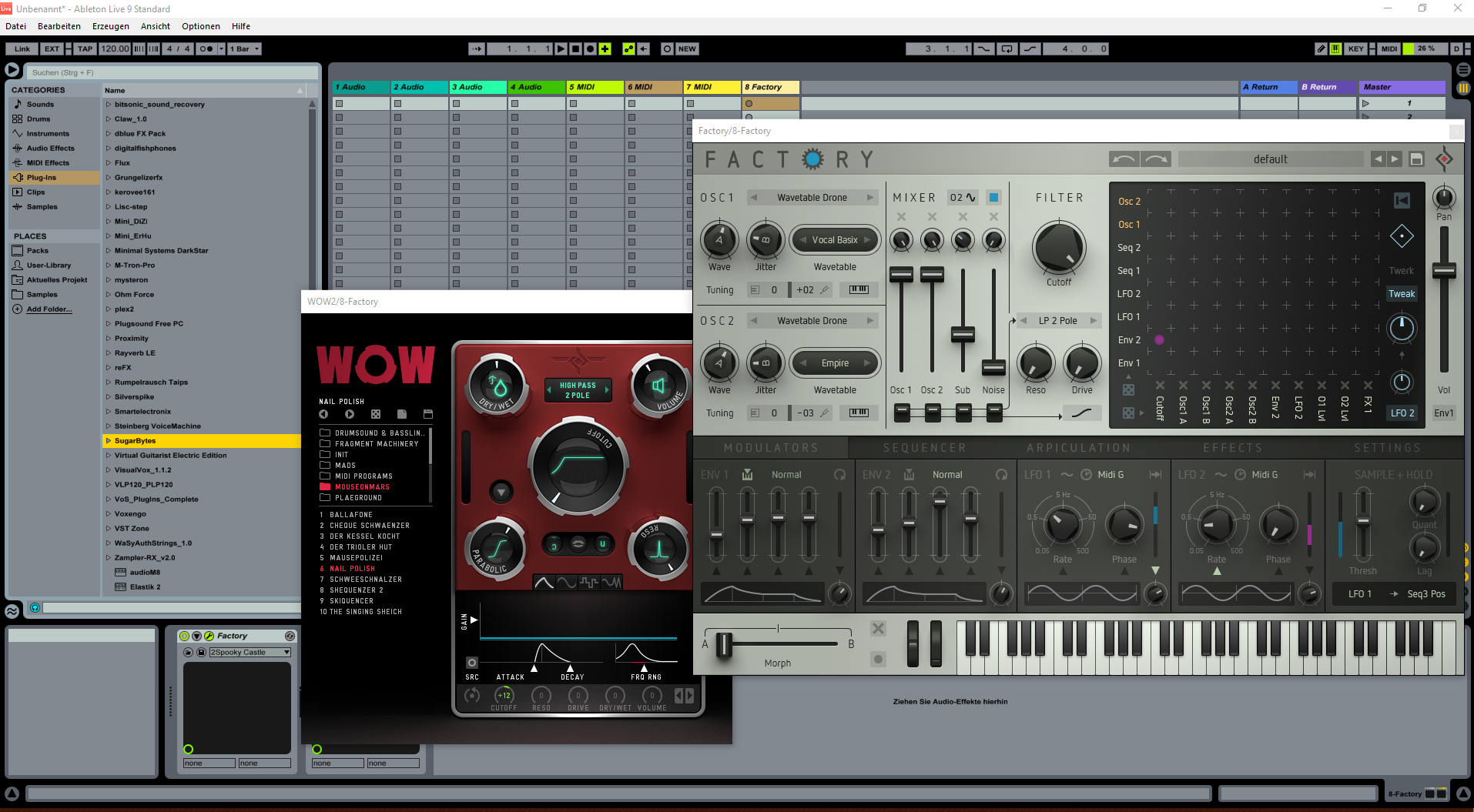
Task: Expand the SugarBytes plug-in folder
Action: point(109,441)
